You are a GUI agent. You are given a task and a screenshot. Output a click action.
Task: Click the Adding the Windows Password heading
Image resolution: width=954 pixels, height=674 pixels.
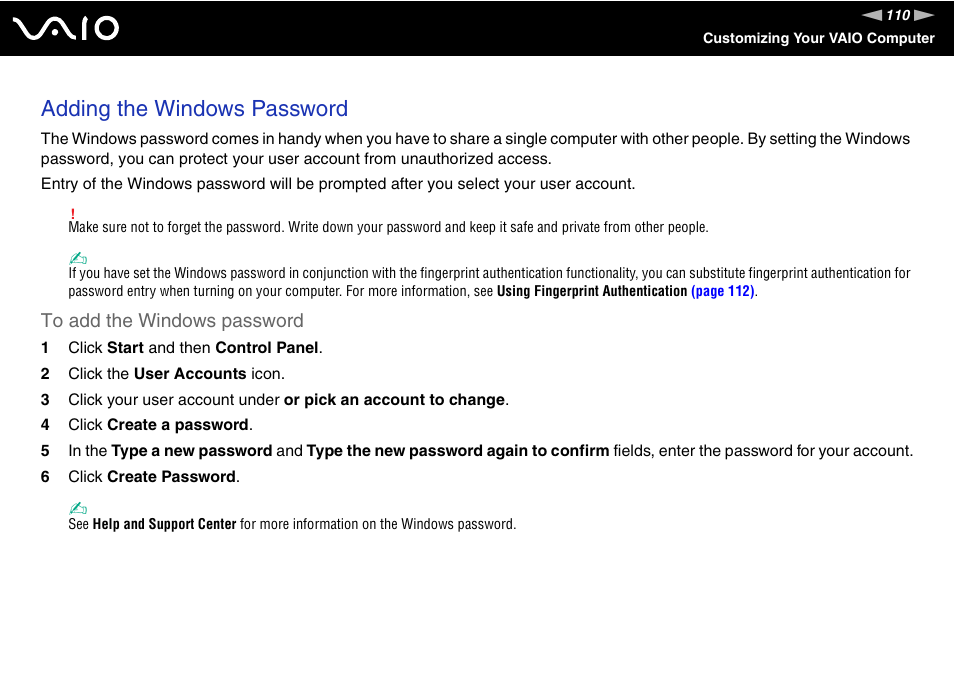pos(194,108)
